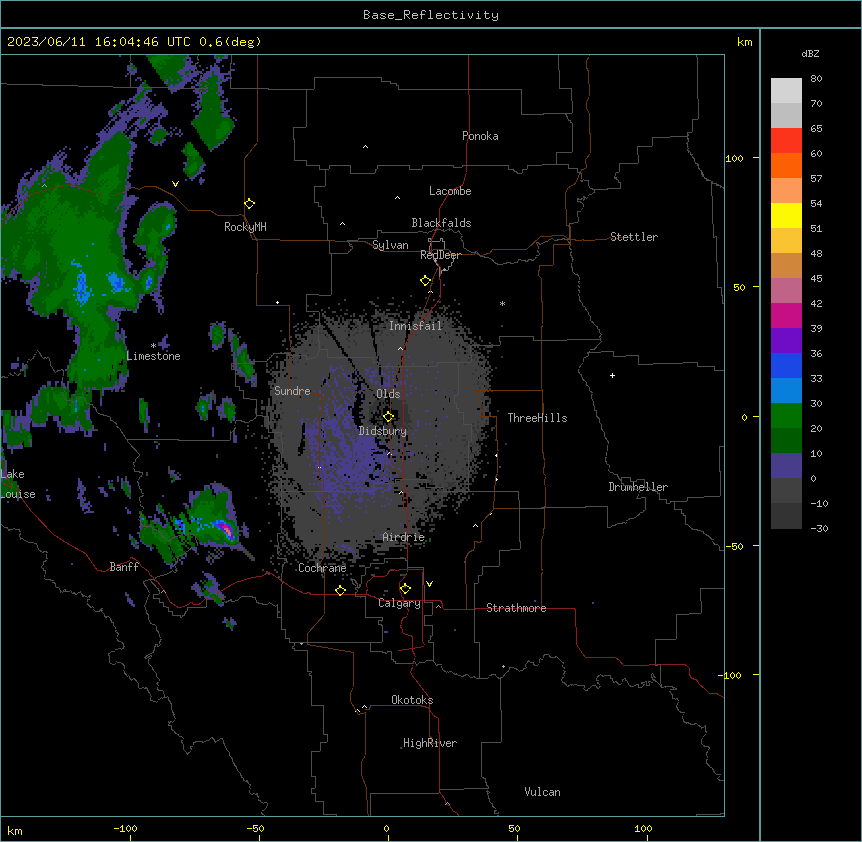Click the 57 value on dBZ legend
The height and width of the screenshot is (842, 862).
point(816,179)
